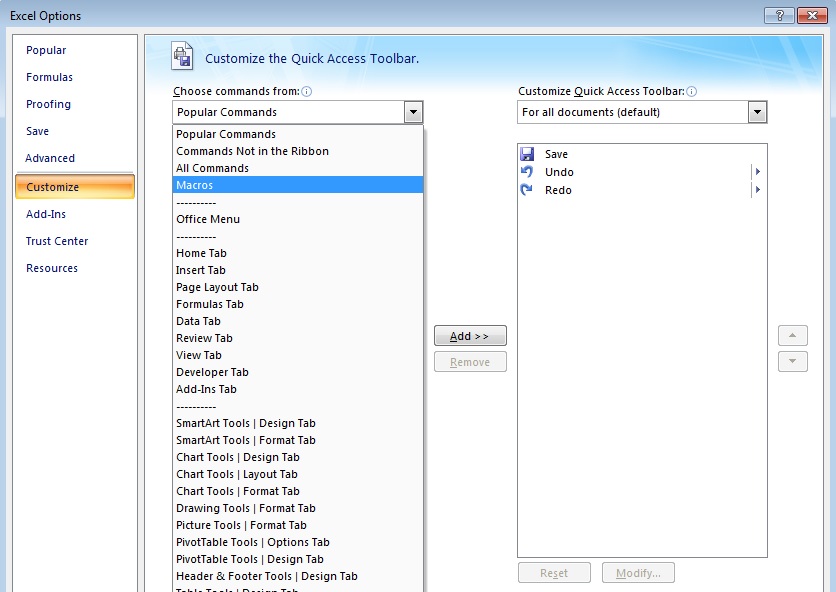This screenshot has width=836, height=592.
Task: Click the Reset button
Action: (554, 573)
